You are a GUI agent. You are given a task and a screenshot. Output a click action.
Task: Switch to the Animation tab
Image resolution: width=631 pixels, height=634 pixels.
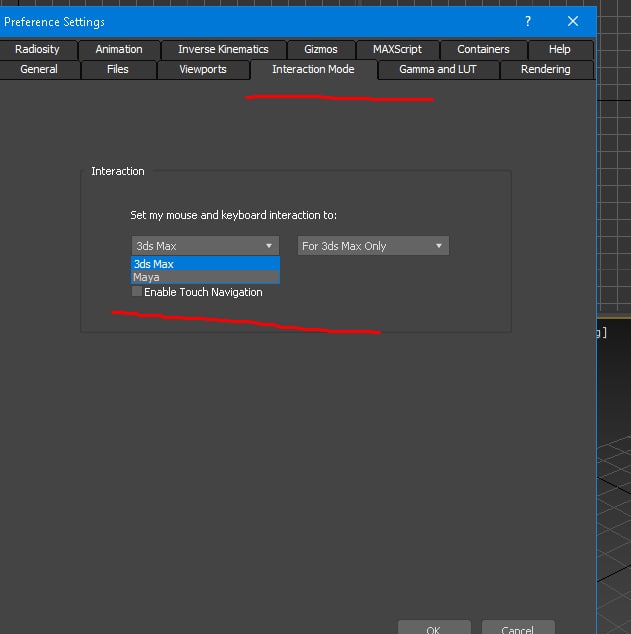[119, 49]
